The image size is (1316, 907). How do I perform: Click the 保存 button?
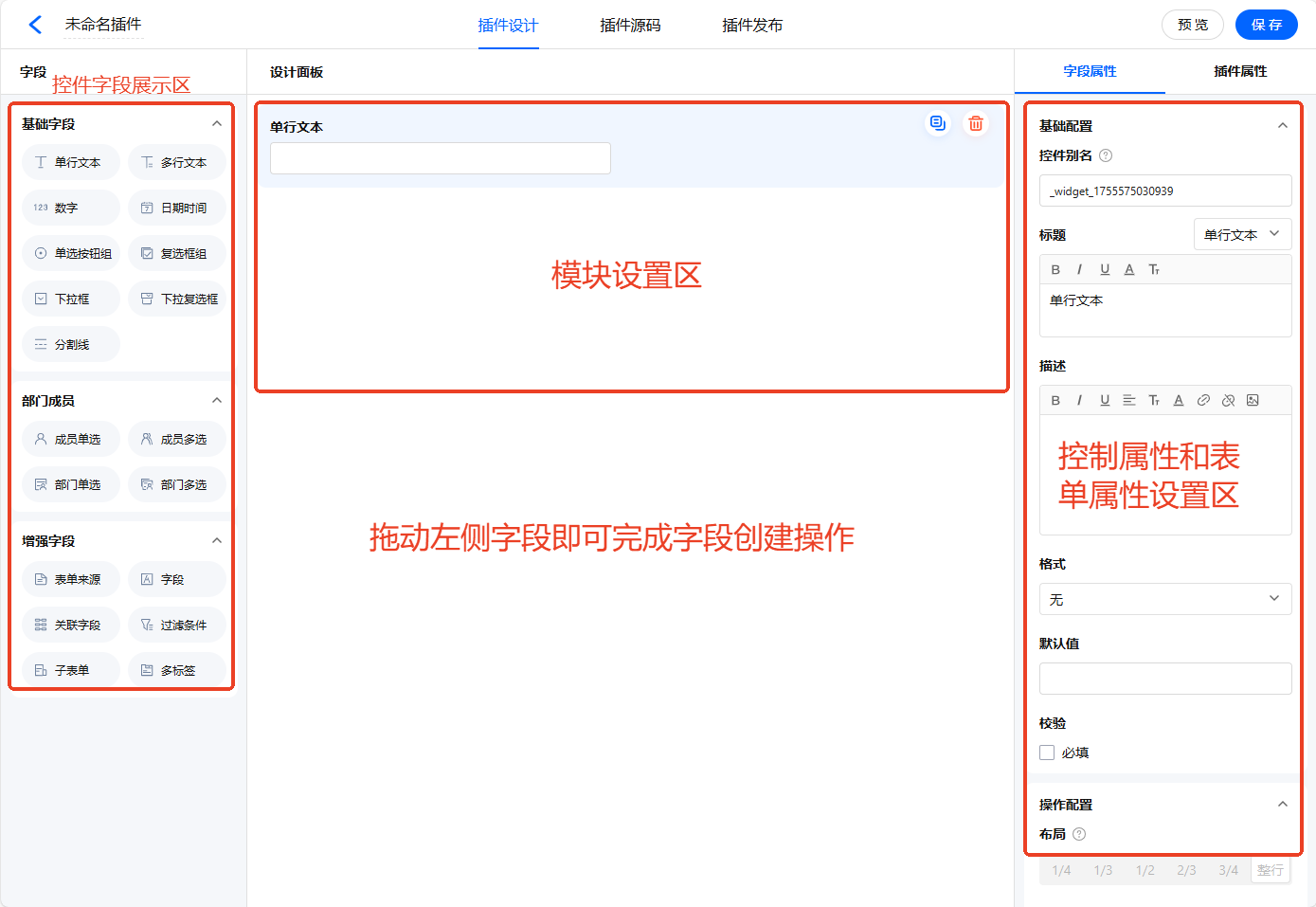1266,25
